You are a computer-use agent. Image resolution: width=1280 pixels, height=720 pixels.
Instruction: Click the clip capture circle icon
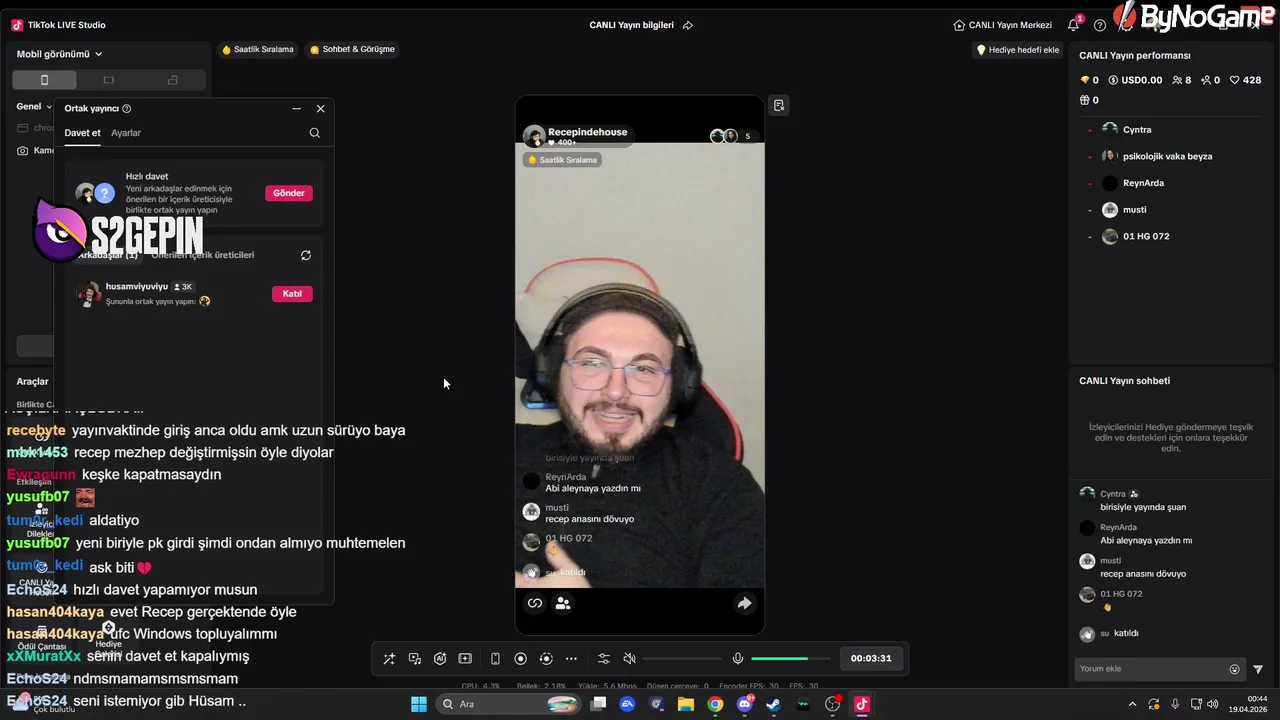coord(546,659)
